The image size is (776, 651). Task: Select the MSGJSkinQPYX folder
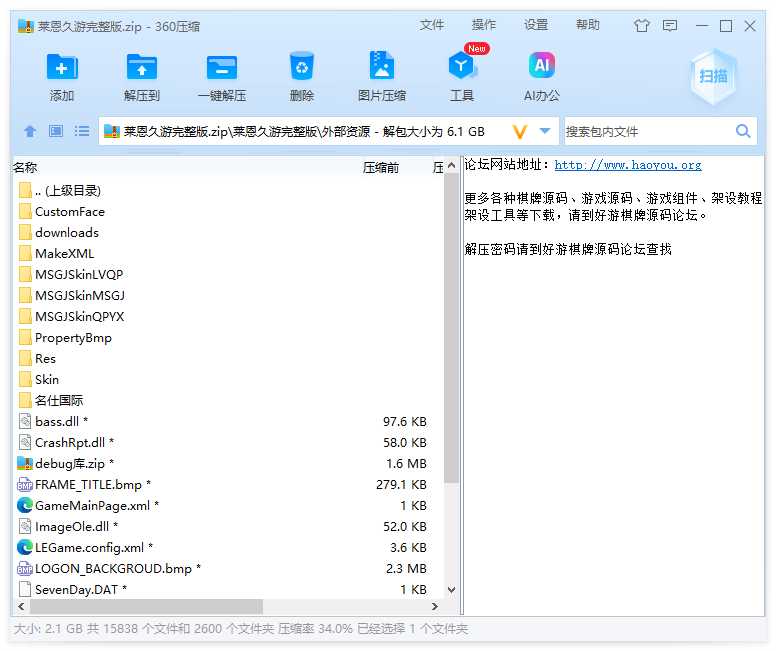[x=71, y=316]
